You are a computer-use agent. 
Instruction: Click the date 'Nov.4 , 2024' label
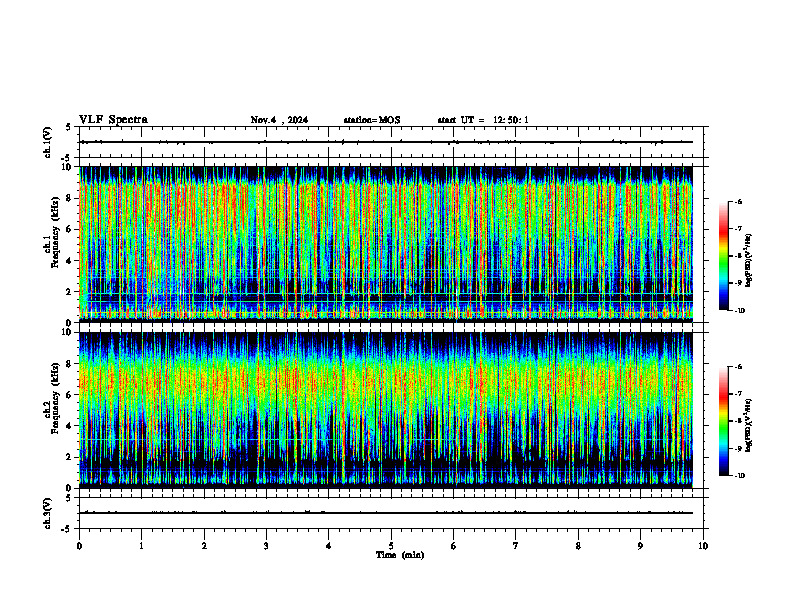(279, 120)
